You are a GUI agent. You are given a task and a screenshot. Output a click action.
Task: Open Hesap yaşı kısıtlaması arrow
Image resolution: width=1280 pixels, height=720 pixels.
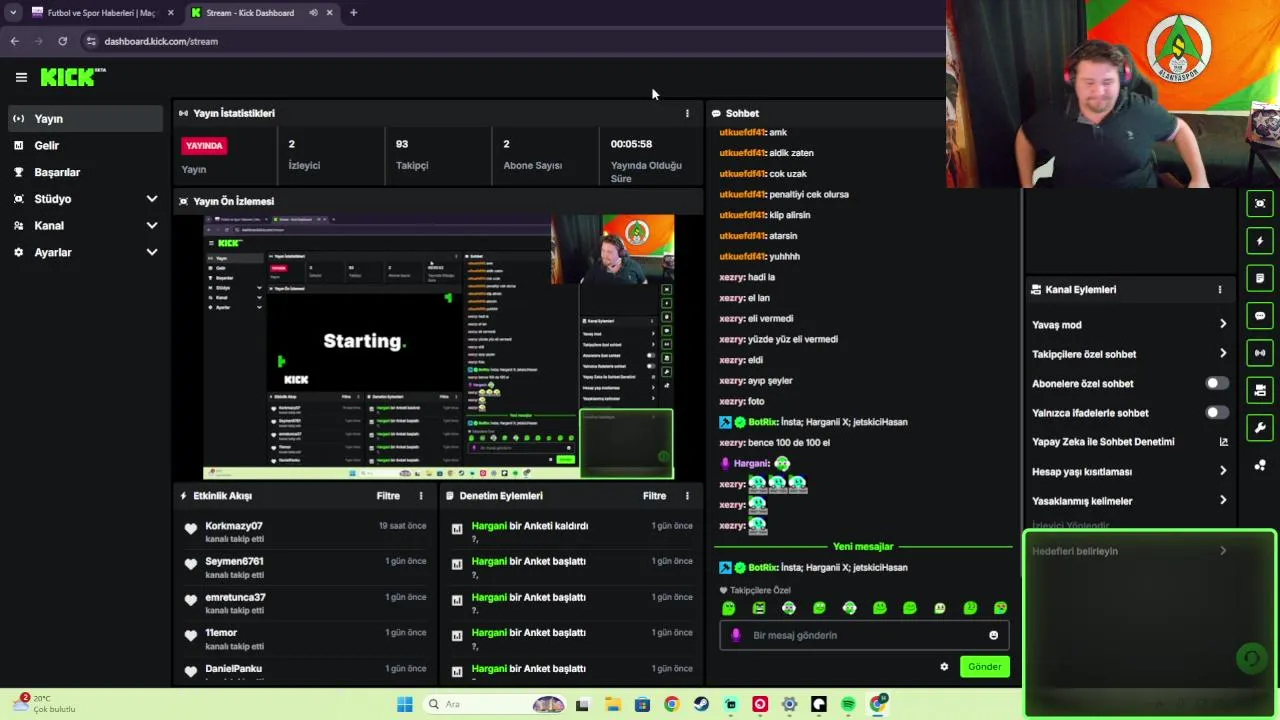coord(1223,471)
